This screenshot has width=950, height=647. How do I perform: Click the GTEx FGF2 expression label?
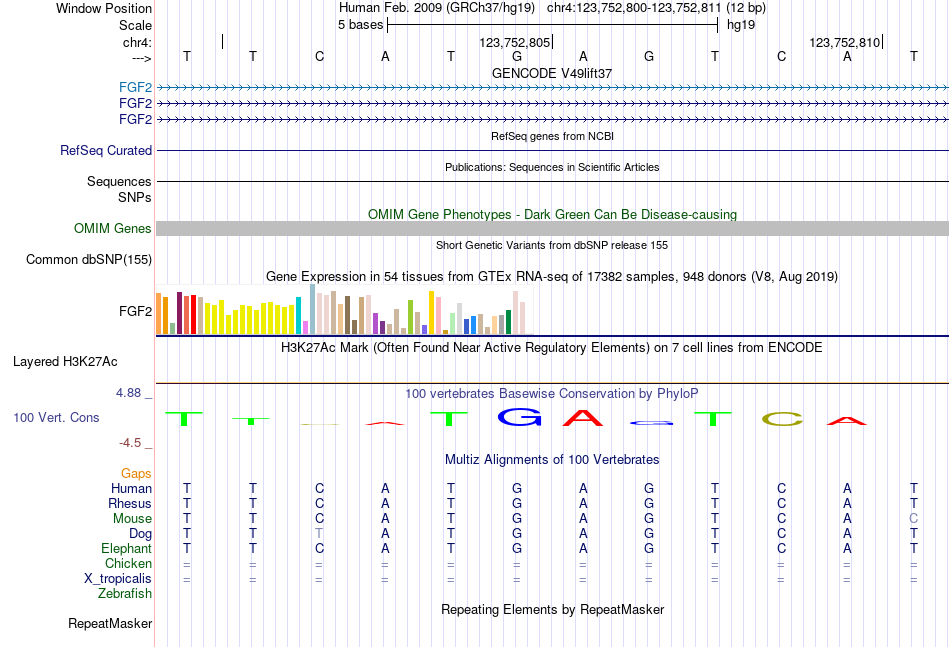[x=136, y=311]
